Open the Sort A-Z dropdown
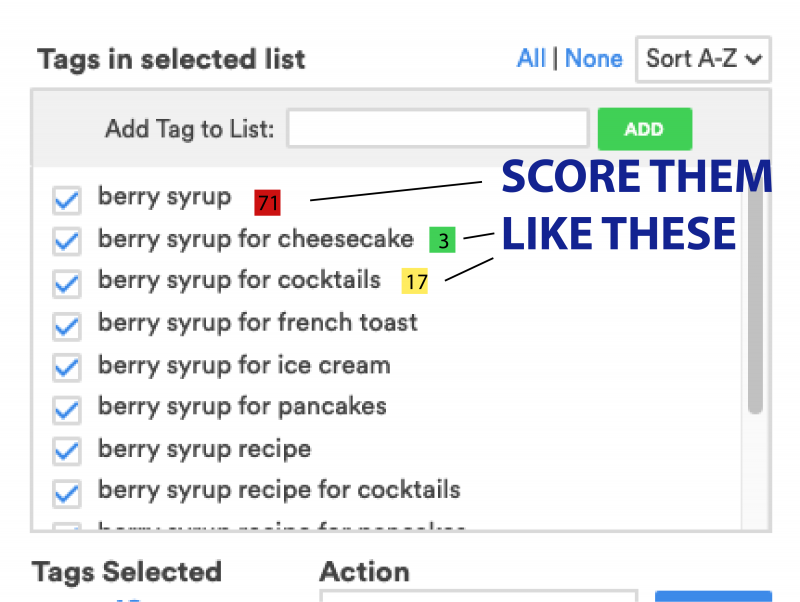 [x=704, y=59]
